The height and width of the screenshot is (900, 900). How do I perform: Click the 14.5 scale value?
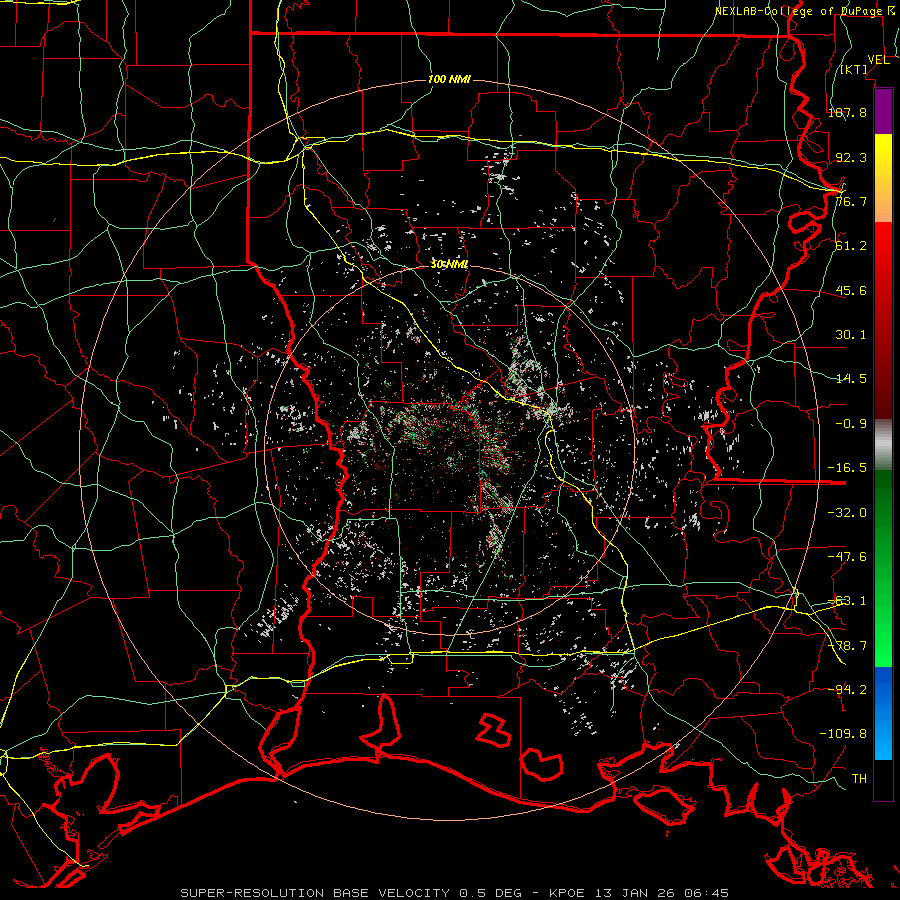851,379
